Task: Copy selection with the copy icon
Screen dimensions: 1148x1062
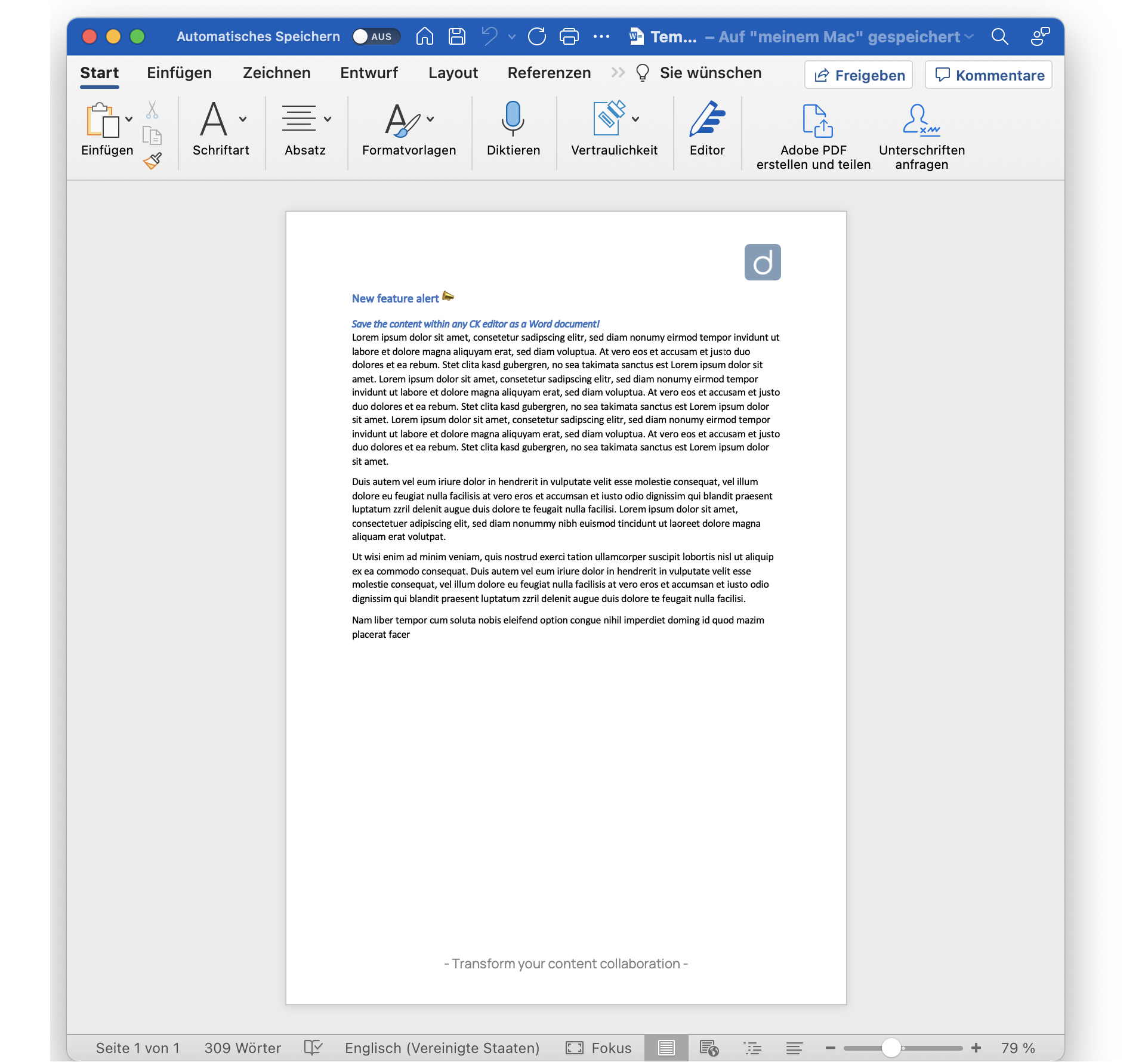Action: 152,136
